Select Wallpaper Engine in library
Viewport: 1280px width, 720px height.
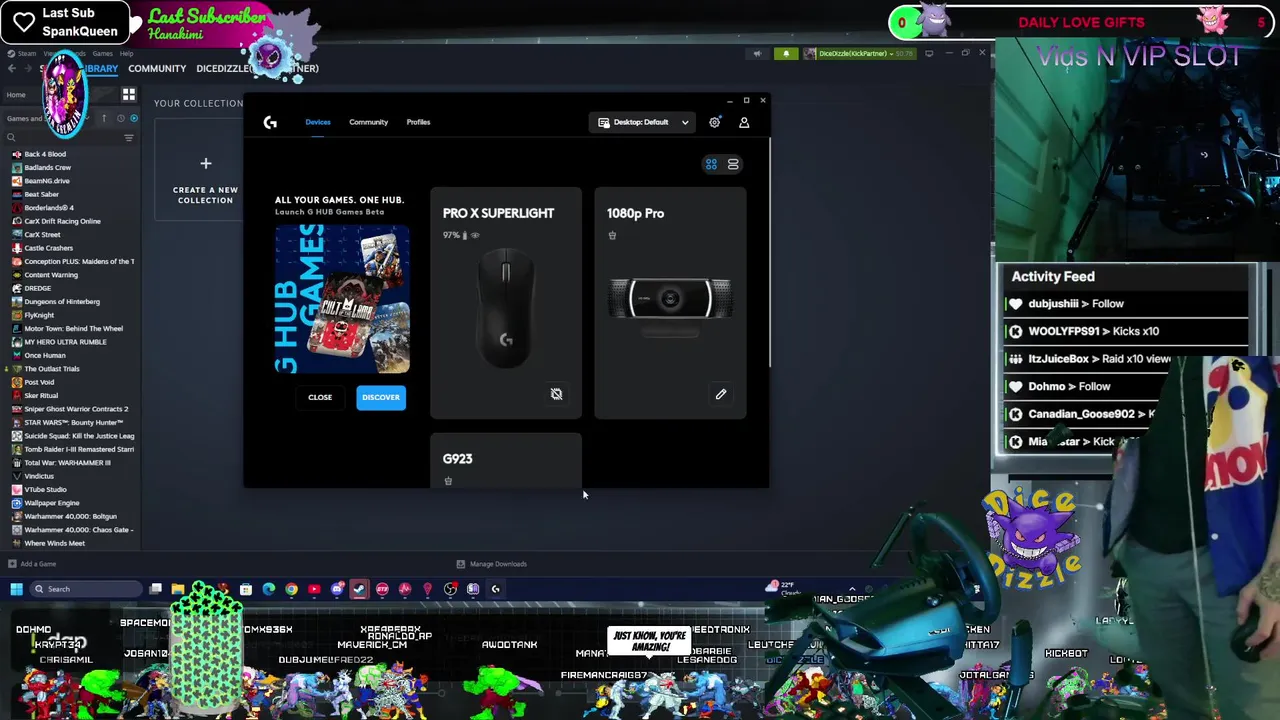(51, 503)
